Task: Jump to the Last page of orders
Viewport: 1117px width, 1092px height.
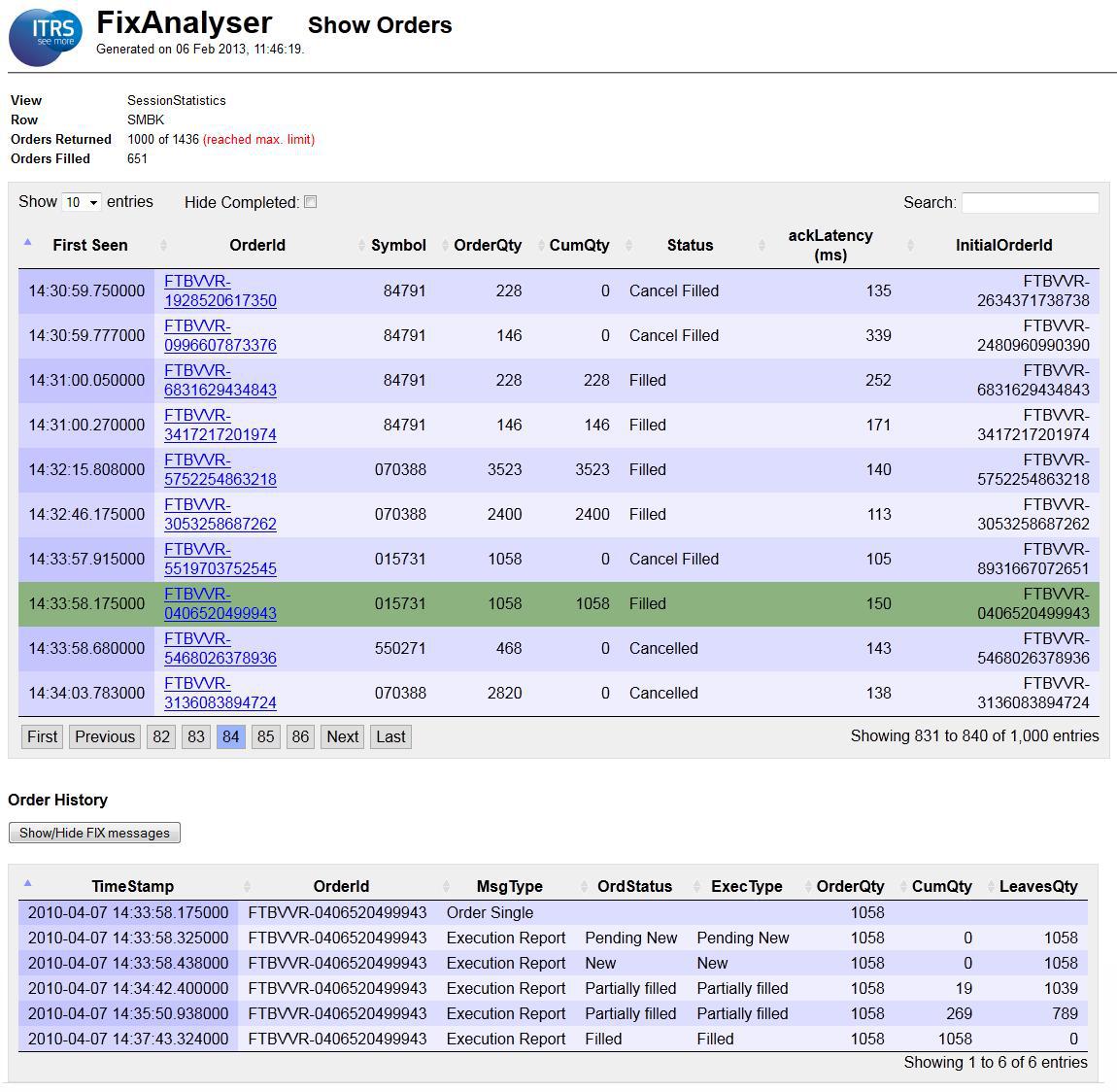Action: pos(390,736)
